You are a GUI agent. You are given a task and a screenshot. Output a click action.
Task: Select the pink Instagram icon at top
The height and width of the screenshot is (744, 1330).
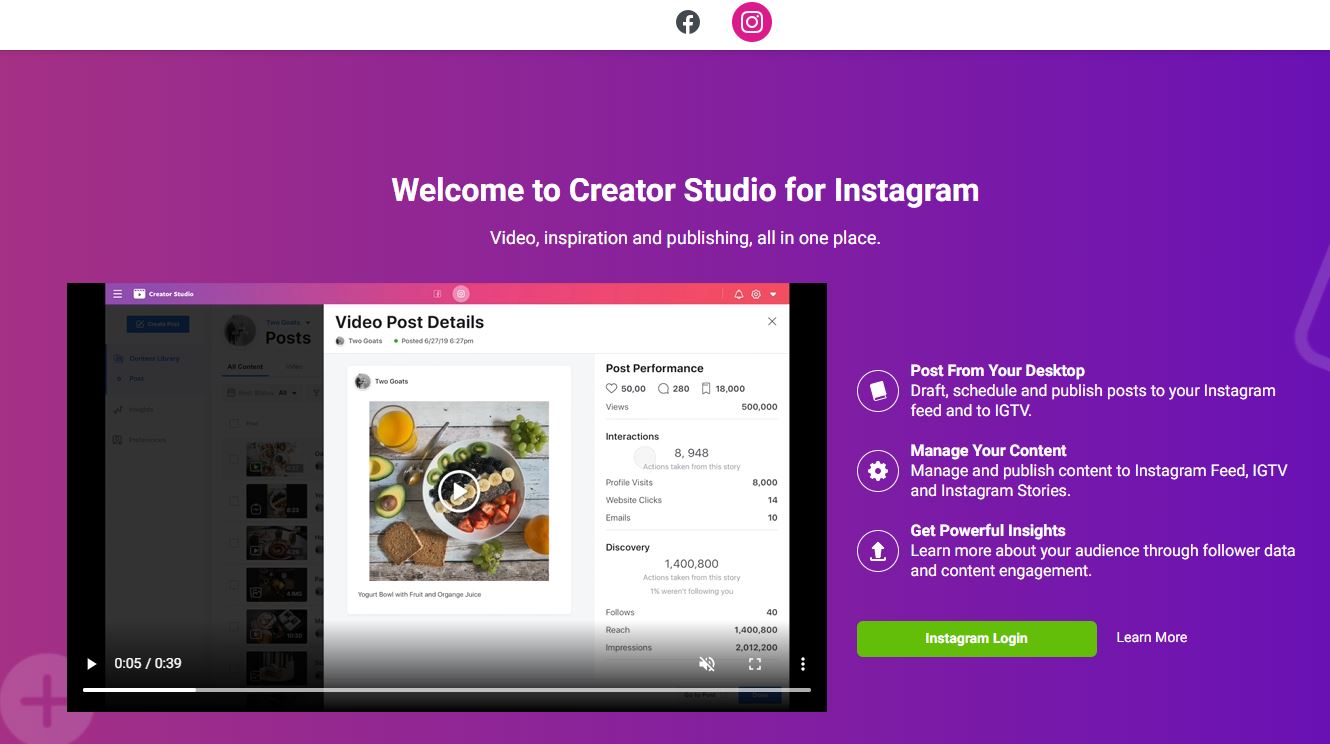point(752,22)
